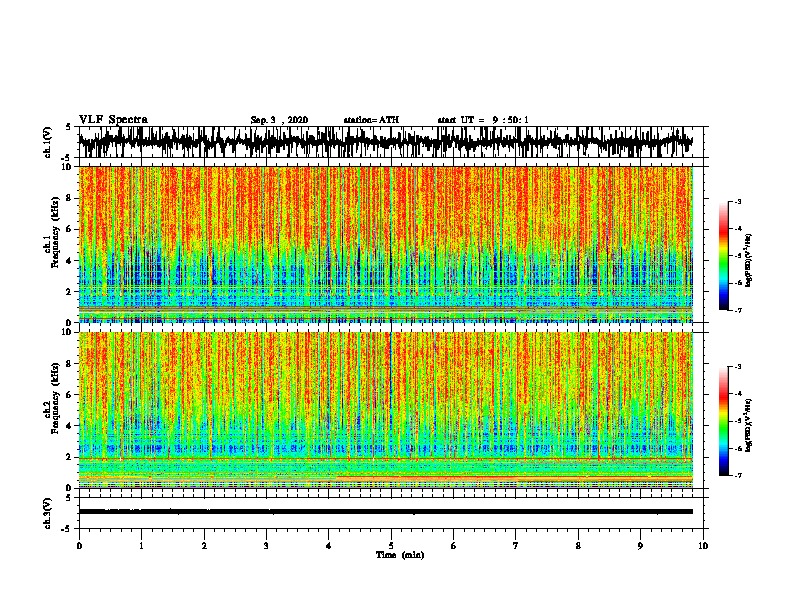
Task: Click the "6" kHz tick on ch.2 spectrogram
Action: tap(69, 395)
